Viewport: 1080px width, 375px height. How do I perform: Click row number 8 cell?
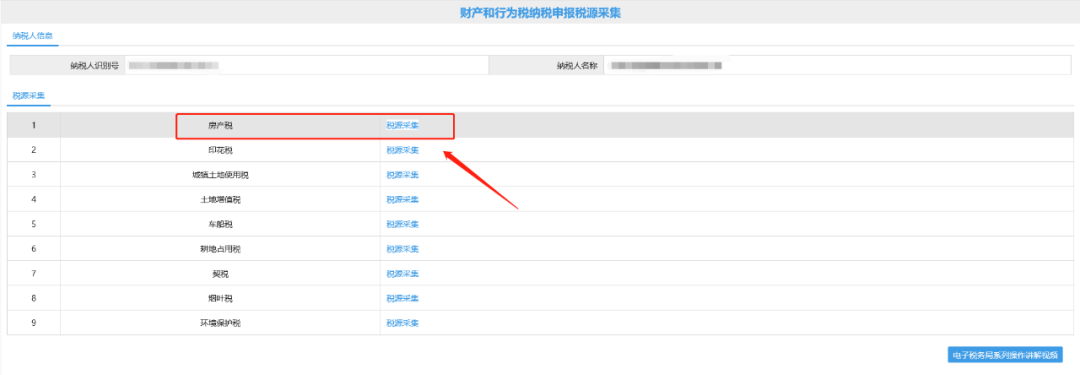[x=34, y=298]
